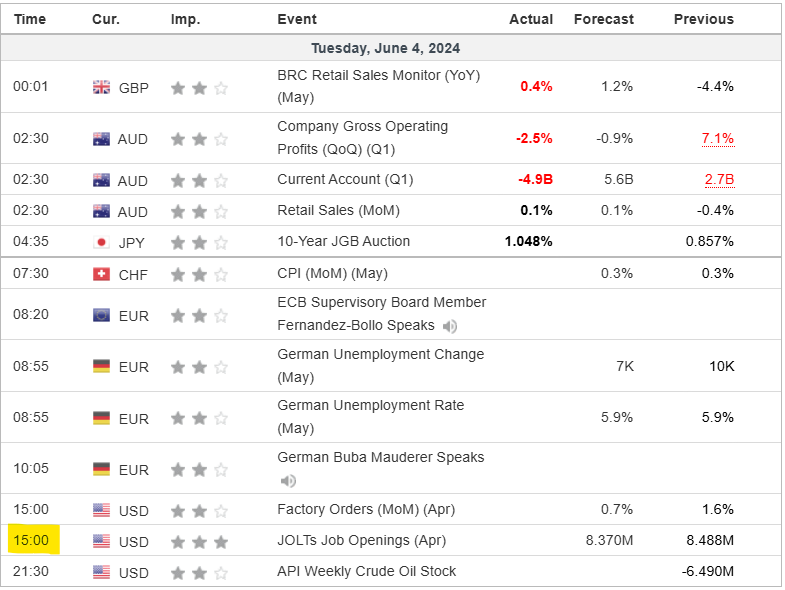
Task: Click the Swiss flag beside CHF
Action: point(101,274)
